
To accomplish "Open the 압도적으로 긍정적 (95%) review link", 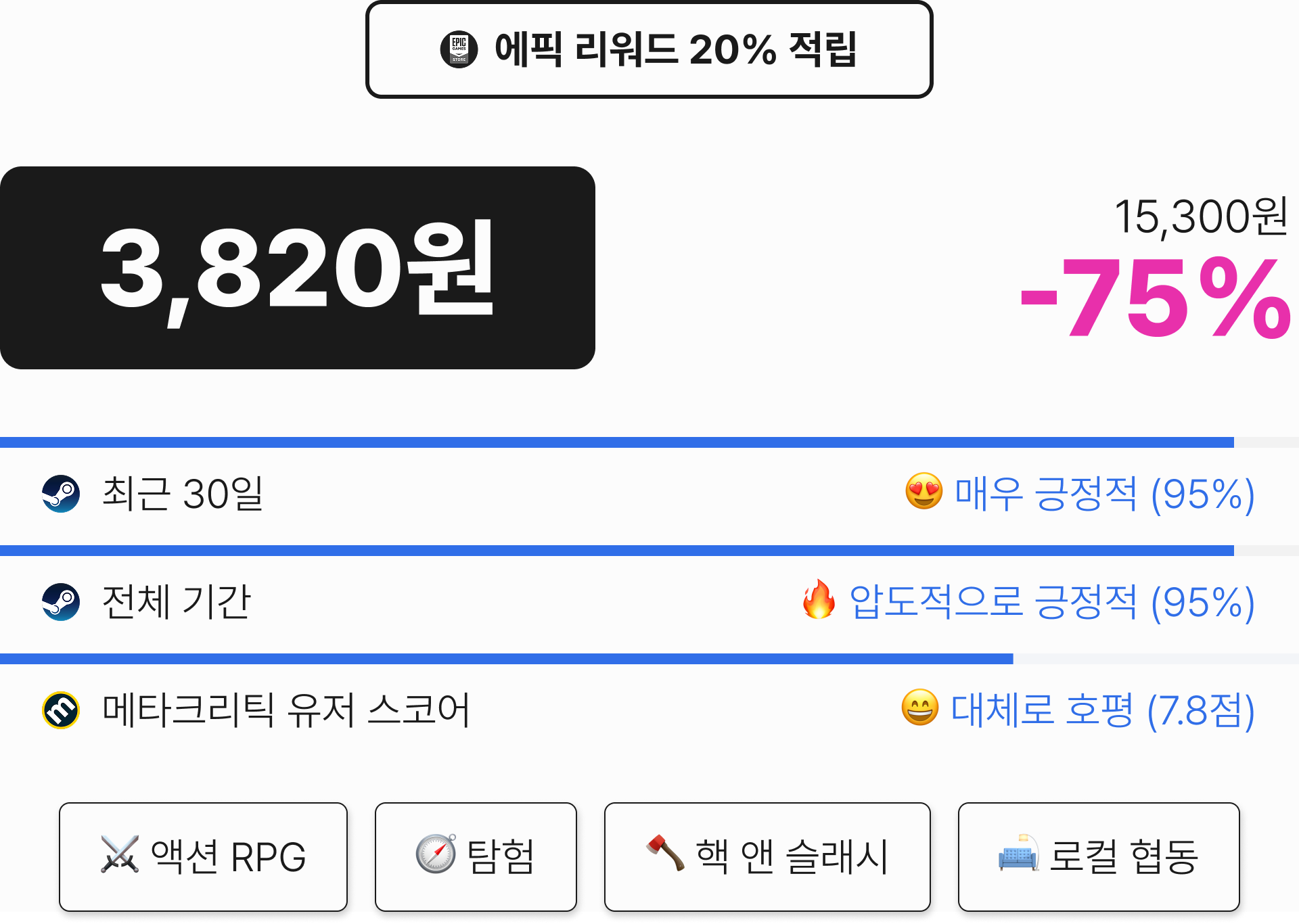I will coord(1052,602).
